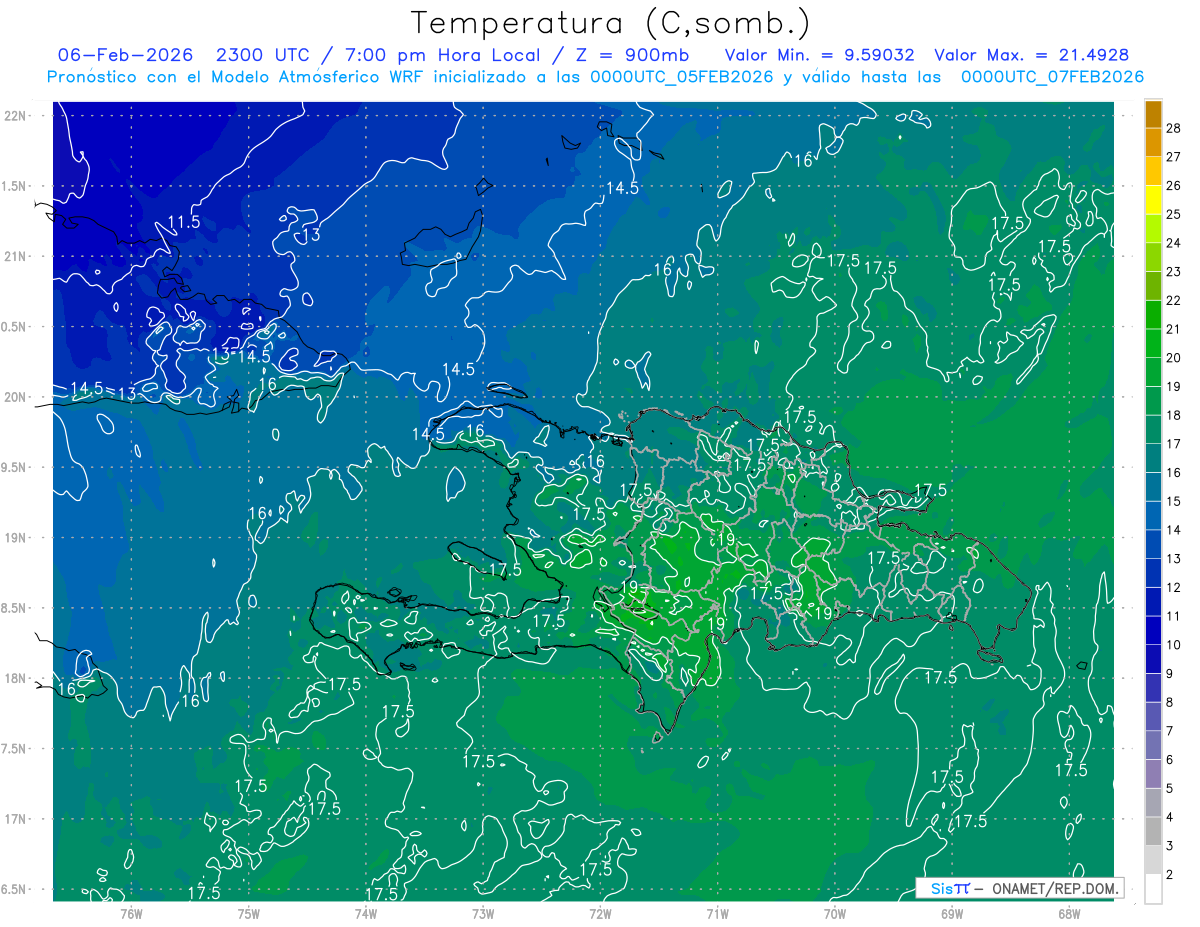The width and height of the screenshot is (1200, 927).
Task: Click 'Valor Min. = 9.59032'
Action: tap(822, 55)
